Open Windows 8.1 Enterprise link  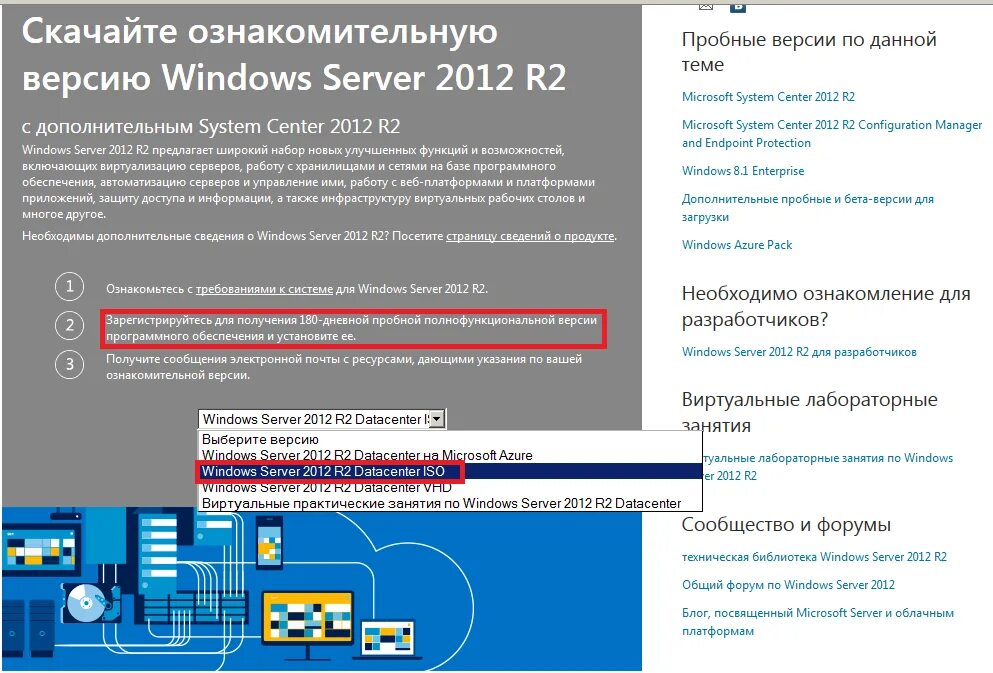743,171
